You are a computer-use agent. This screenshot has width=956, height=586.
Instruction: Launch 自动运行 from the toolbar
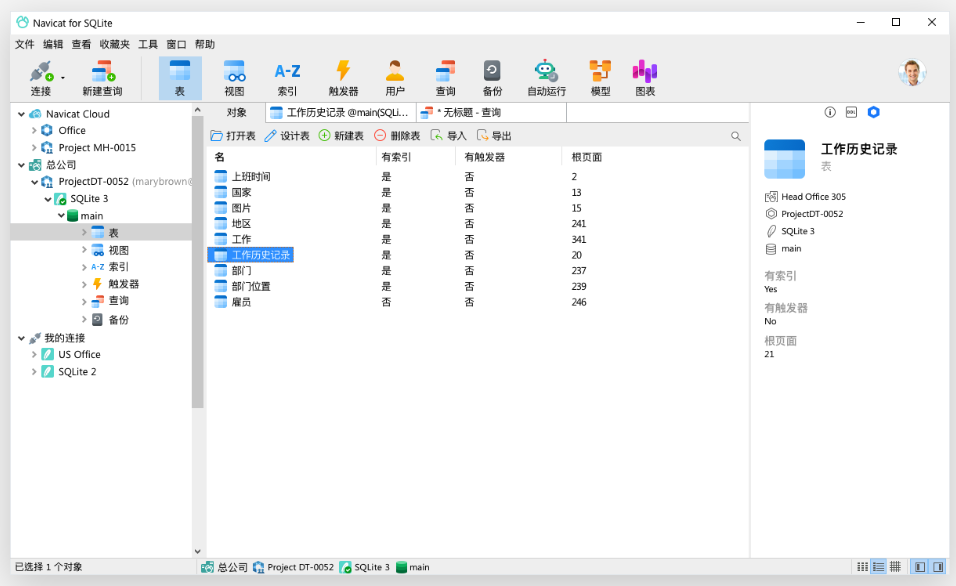point(545,75)
